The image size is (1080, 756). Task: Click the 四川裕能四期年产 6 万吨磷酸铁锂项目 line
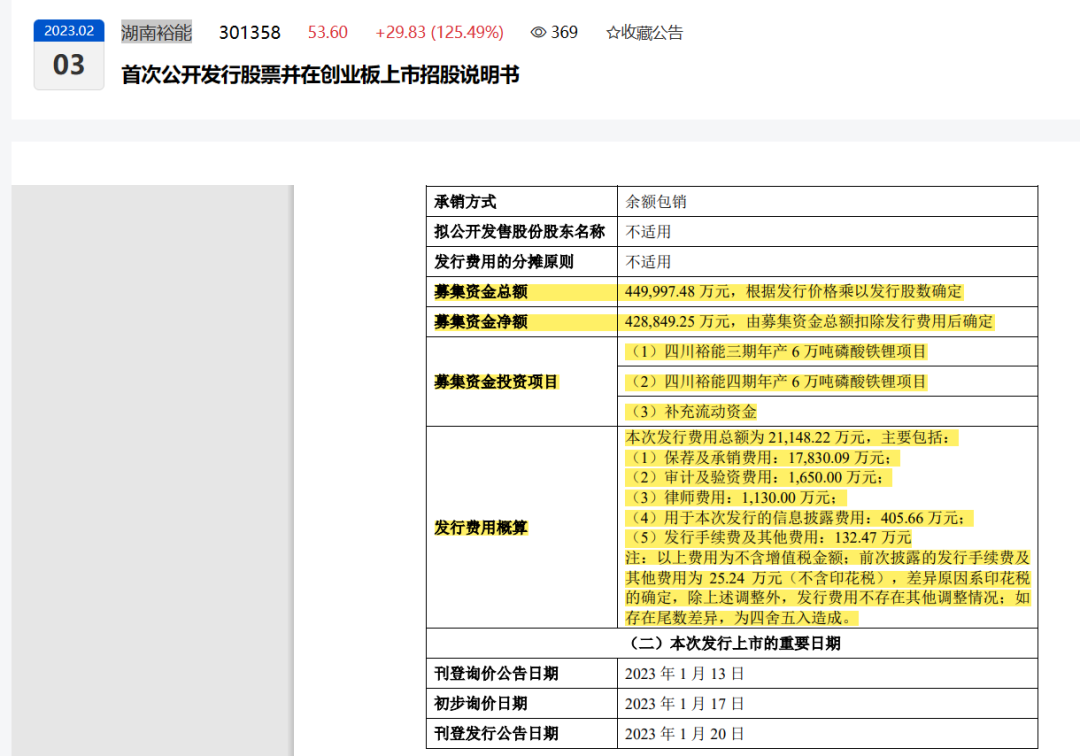[x=776, y=381]
